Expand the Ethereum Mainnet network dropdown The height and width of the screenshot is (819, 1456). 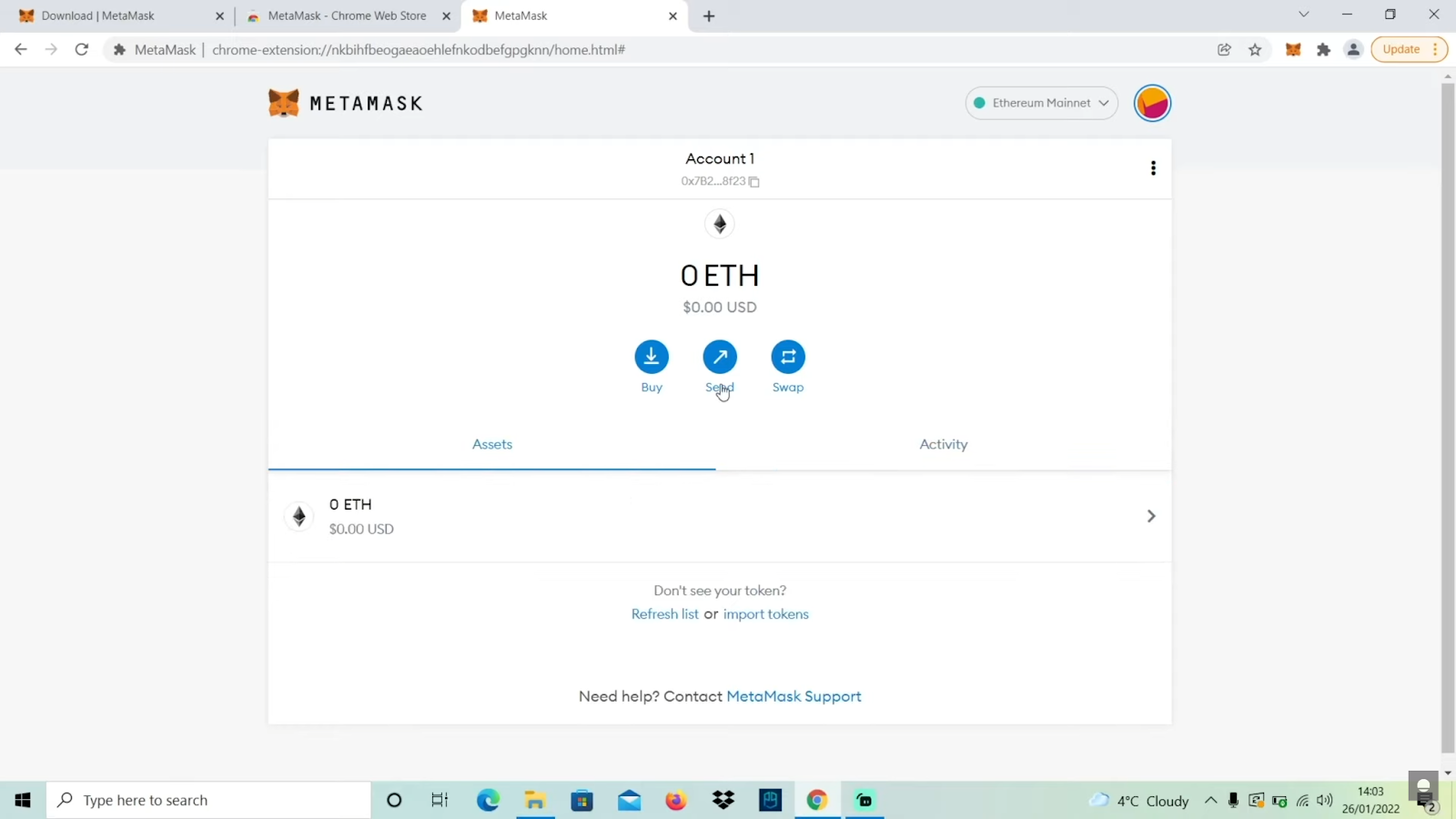click(x=1042, y=103)
